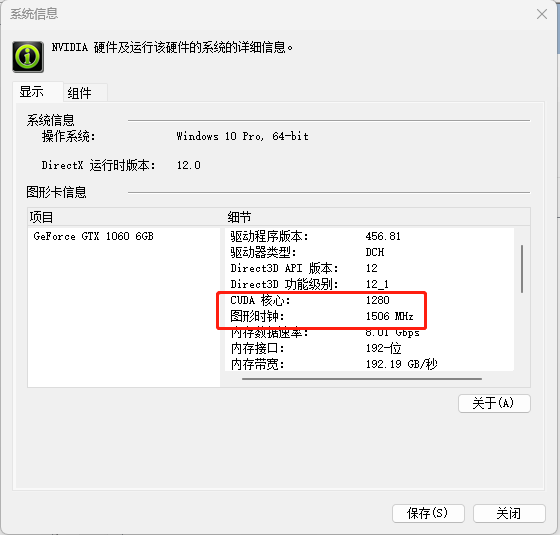The image size is (560, 535).
Task: Click the green NVIDIA info icon
Action: 28,57
